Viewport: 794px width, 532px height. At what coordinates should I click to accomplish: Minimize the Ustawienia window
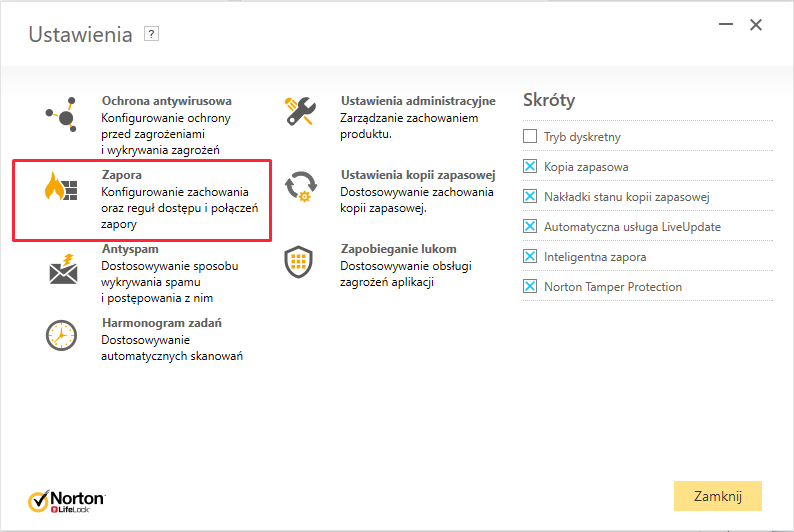point(726,24)
